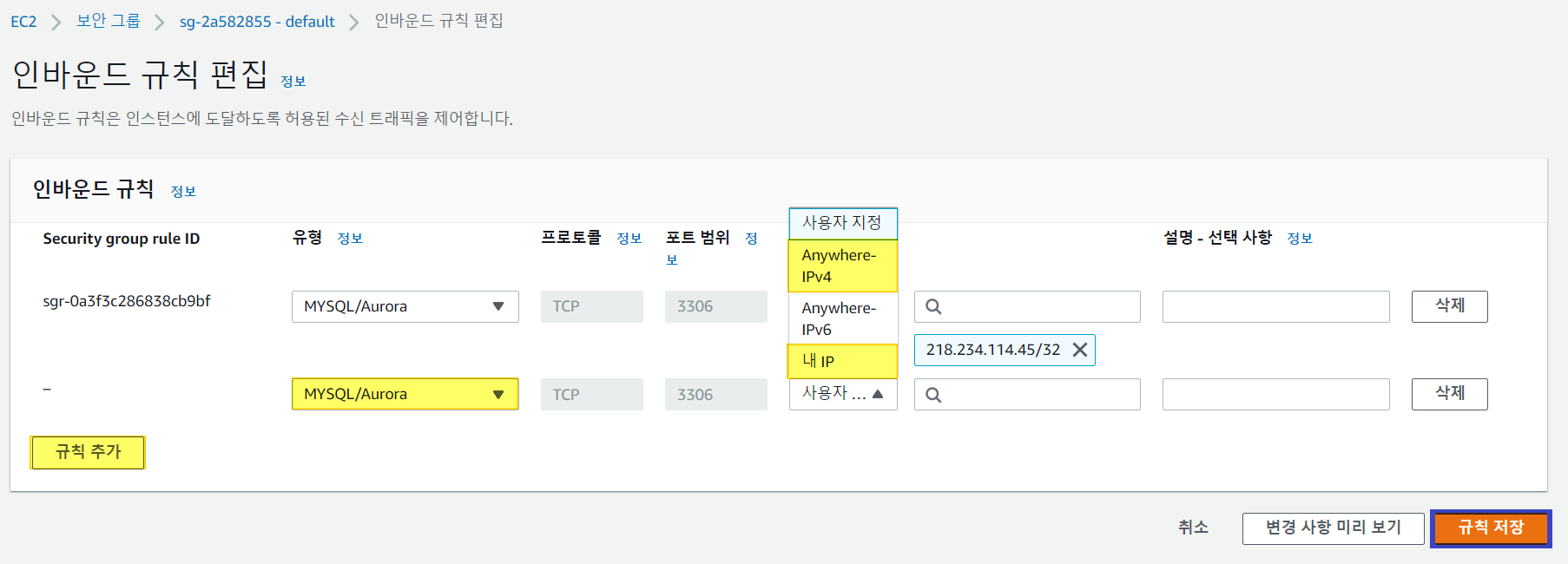1568x564 pixels.
Task: Open the second rule's MYSQL/Aurora type dropdown
Action: point(405,394)
